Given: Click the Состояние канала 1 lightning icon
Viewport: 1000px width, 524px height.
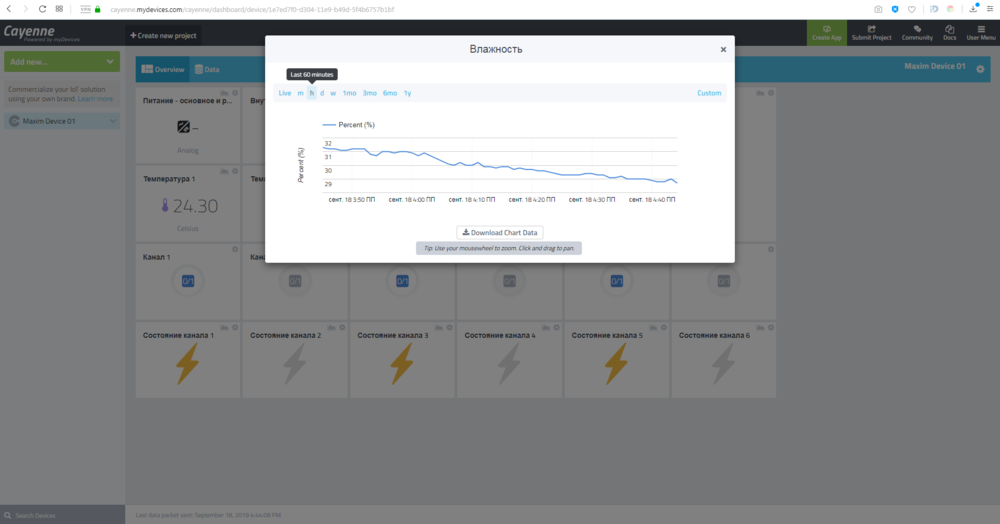Looking at the screenshot, I should (x=187, y=364).
